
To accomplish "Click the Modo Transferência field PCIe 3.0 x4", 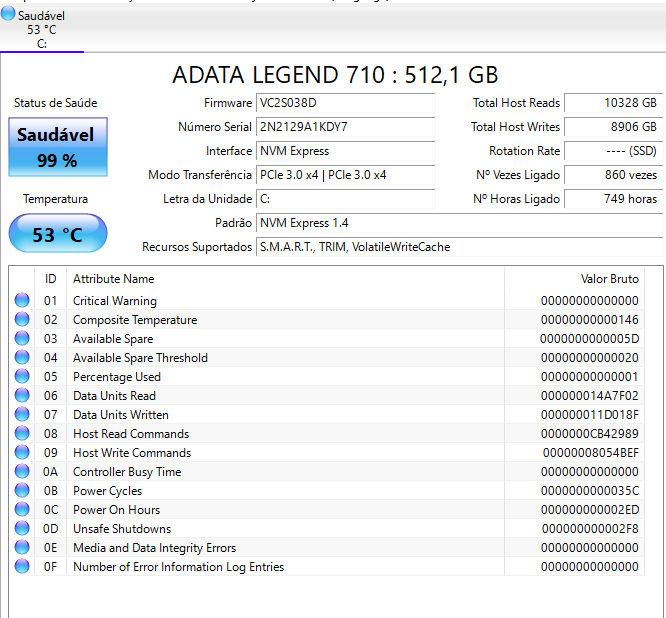I will point(345,175).
